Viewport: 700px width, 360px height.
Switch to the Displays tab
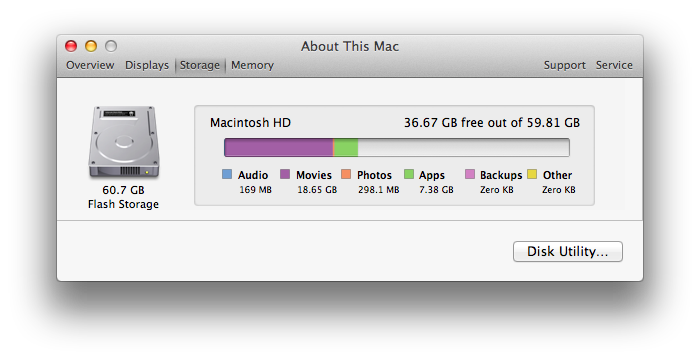[x=147, y=65]
